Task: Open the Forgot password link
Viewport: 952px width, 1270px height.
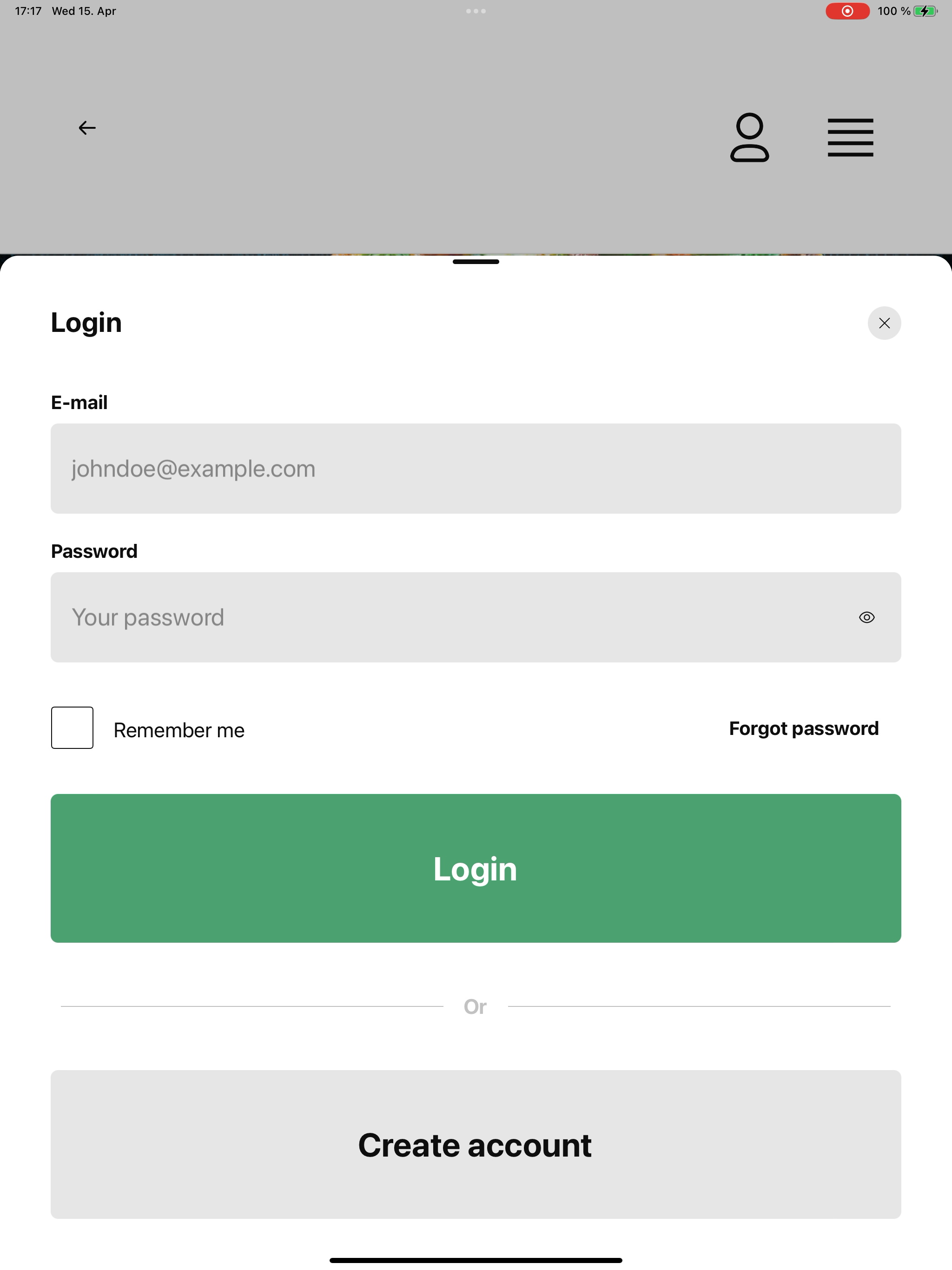Action: pos(804,728)
